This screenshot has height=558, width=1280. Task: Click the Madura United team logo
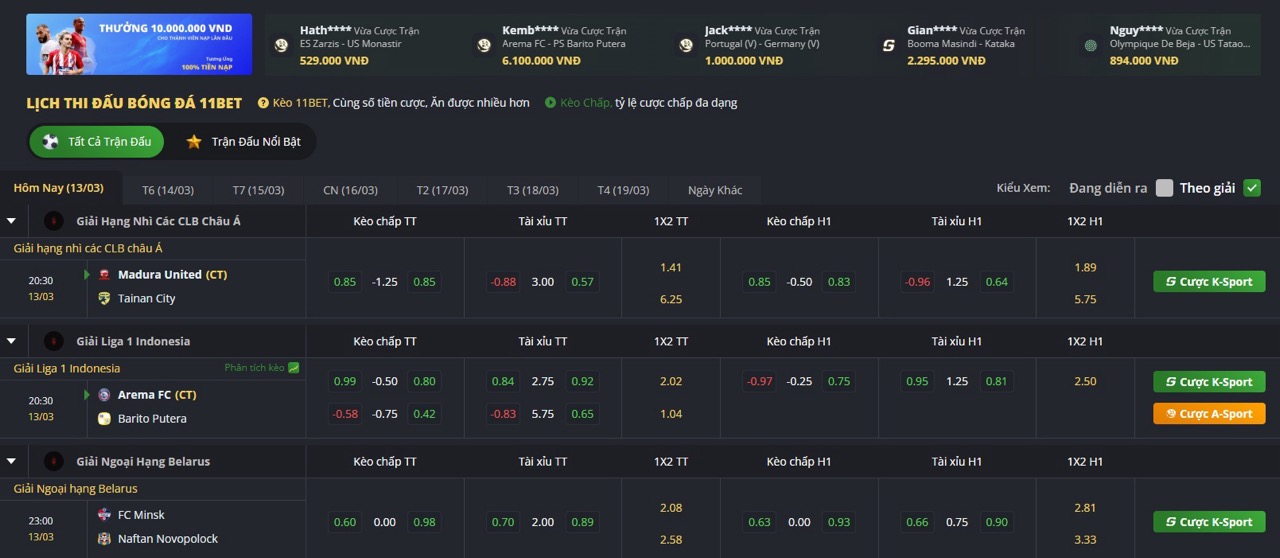[105, 275]
